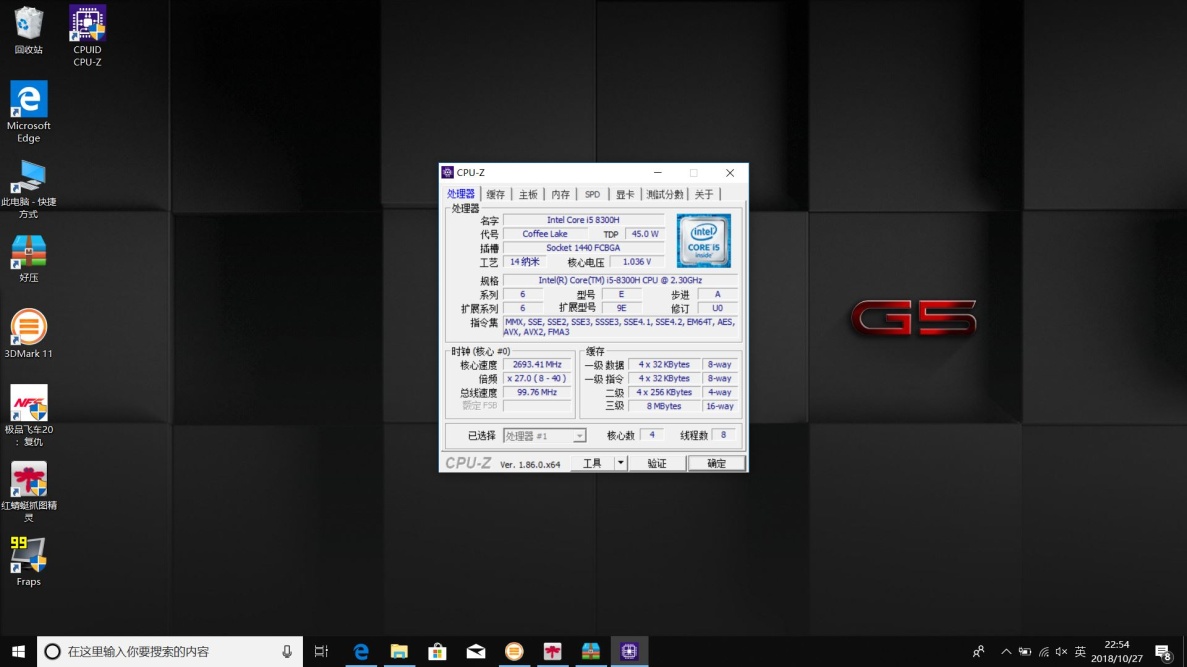
Task: Click the Intel CORE i5 badge in CPU-Z
Action: [x=703, y=240]
